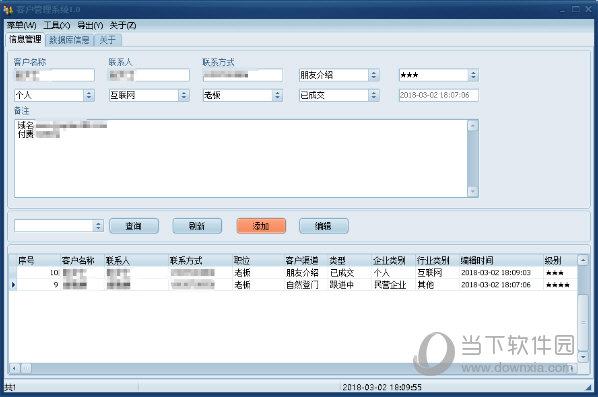
Task: Switch to the 关于 tab next to 数据库信息
Action: pos(108,40)
